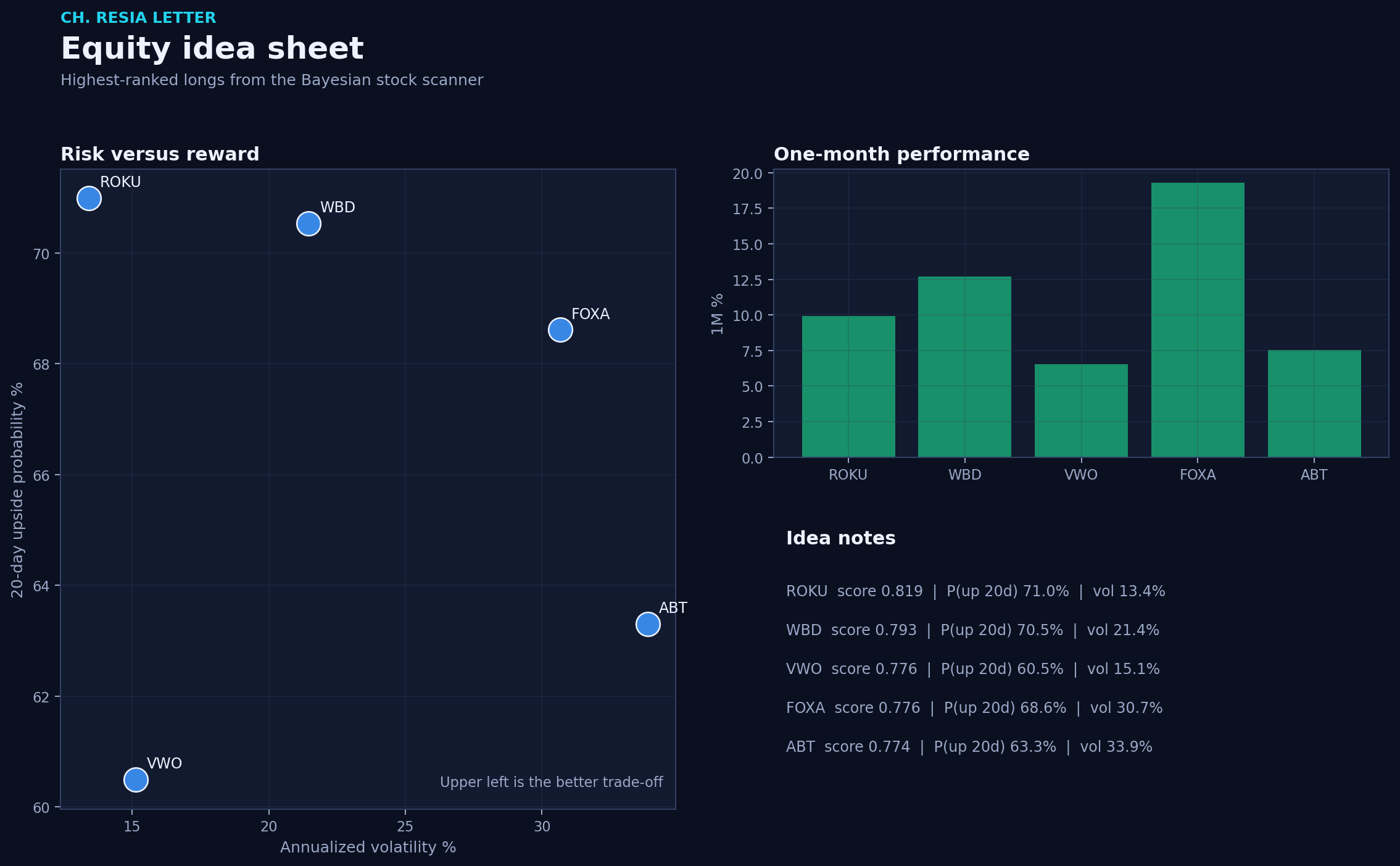Click the 15.0 tick on 1M % axis

click(748, 245)
